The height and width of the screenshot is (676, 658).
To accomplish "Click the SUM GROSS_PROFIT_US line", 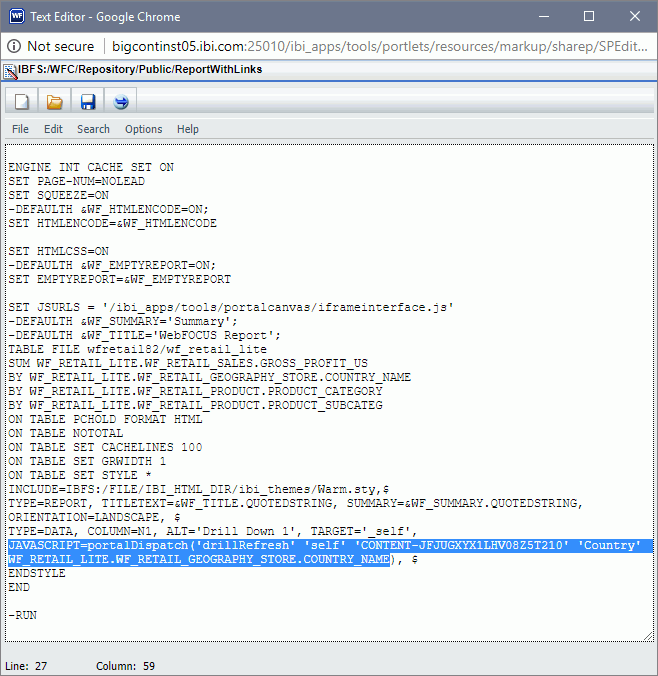I will point(188,363).
